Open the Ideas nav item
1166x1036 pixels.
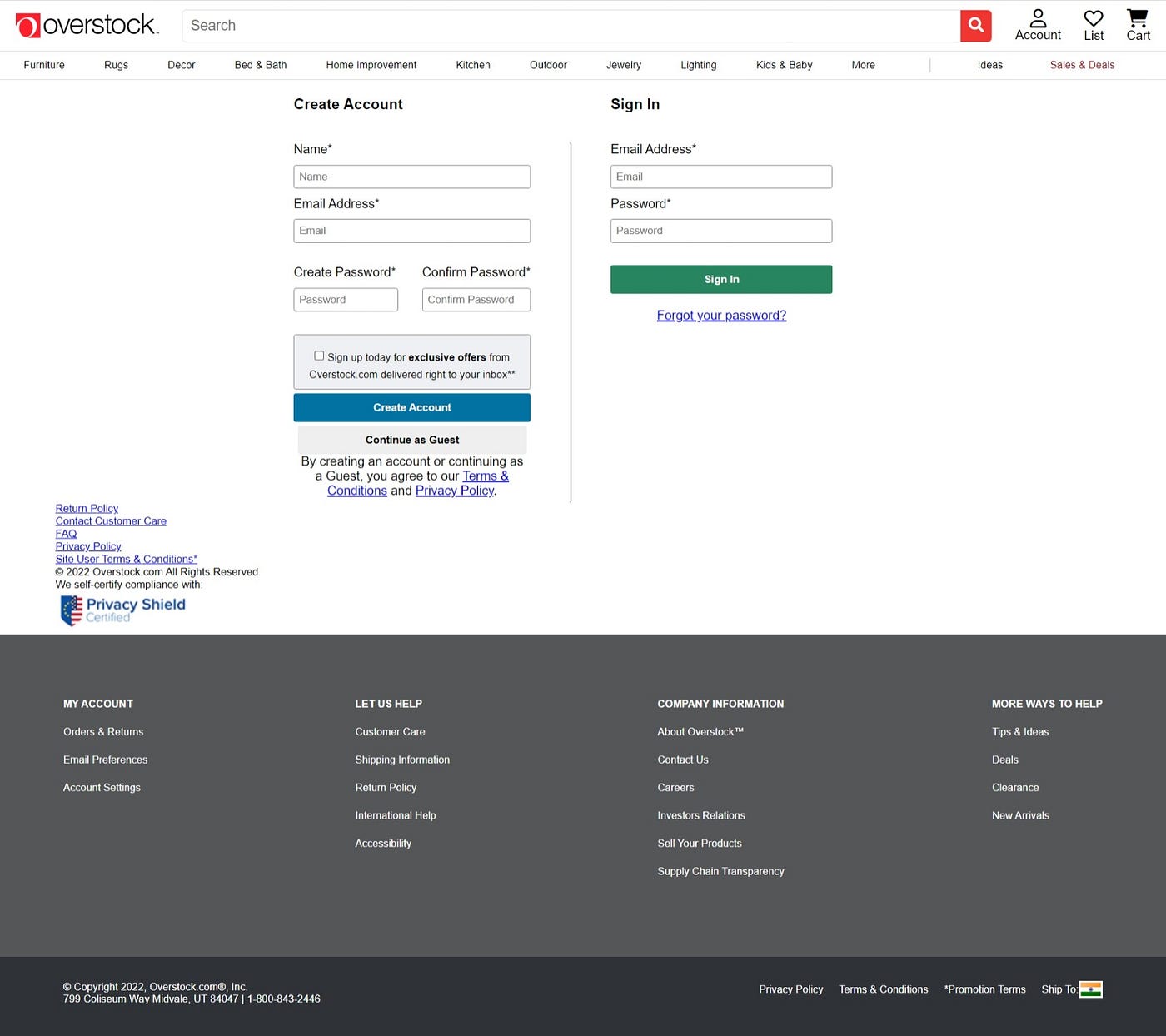(x=989, y=65)
